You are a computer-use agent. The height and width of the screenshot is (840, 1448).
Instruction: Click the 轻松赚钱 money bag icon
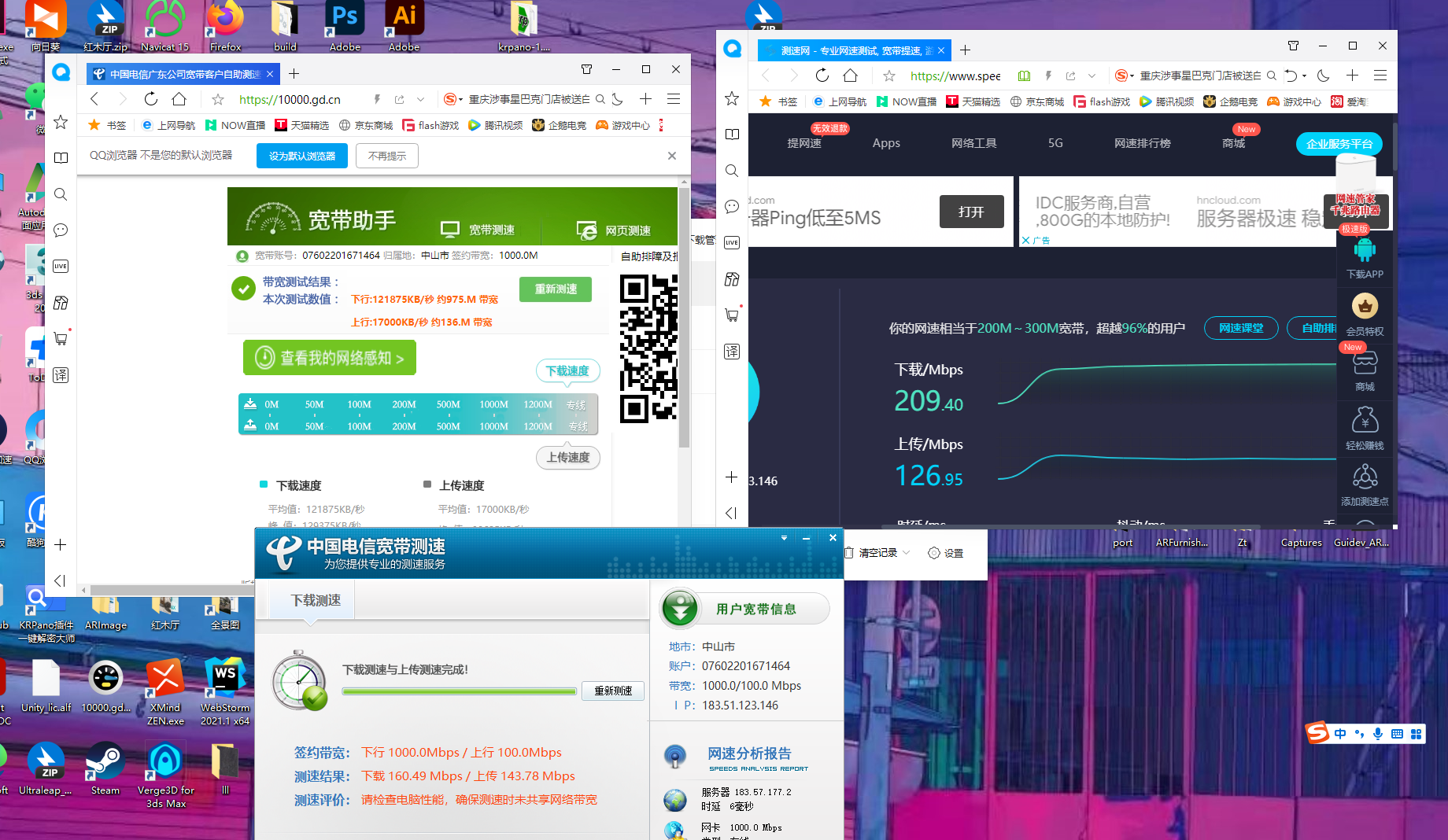point(1365,421)
